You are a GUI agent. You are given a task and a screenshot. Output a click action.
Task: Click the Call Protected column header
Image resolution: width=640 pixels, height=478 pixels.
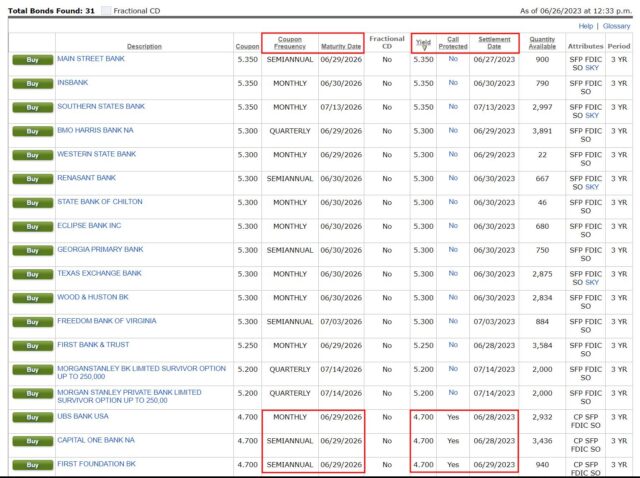point(453,42)
